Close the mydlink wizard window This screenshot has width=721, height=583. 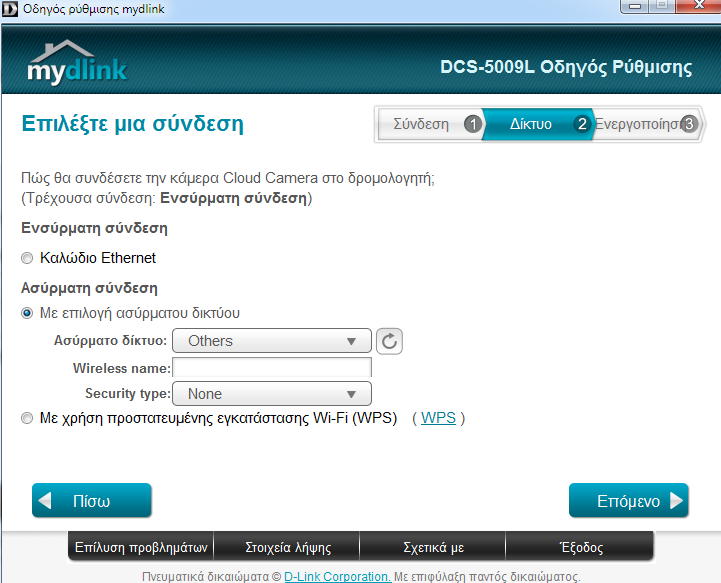(x=698, y=6)
